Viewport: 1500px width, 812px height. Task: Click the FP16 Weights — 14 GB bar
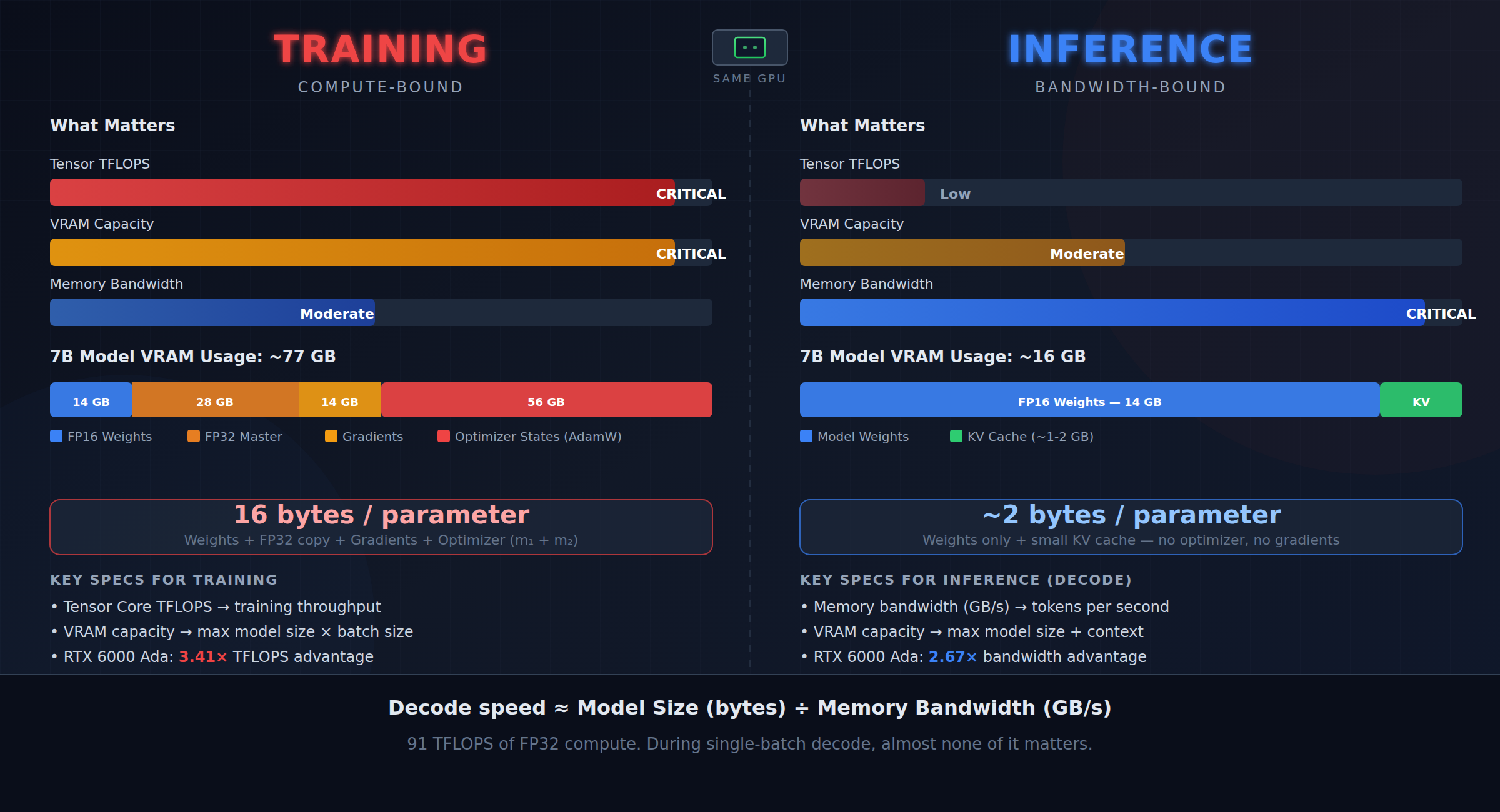tap(1089, 400)
